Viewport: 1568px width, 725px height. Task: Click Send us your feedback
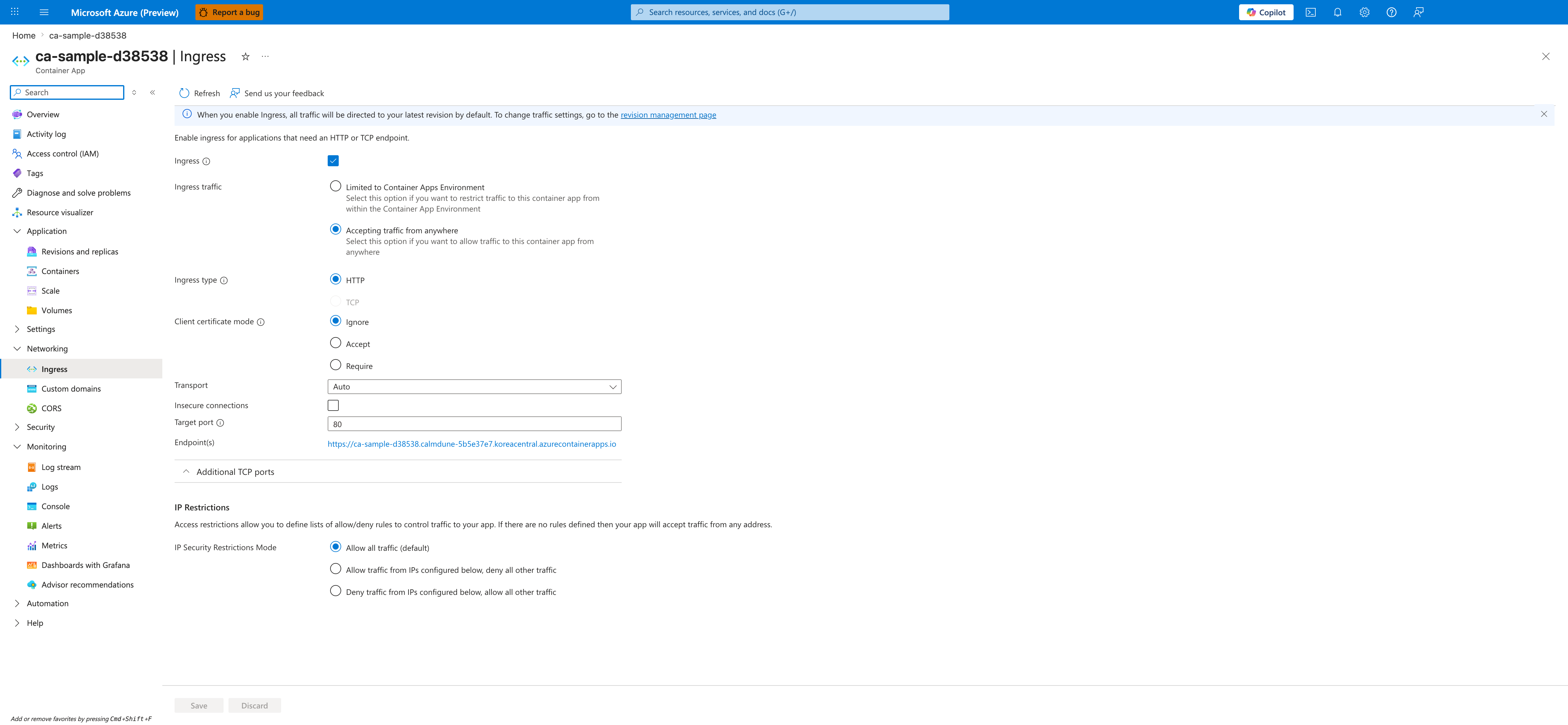point(277,93)
